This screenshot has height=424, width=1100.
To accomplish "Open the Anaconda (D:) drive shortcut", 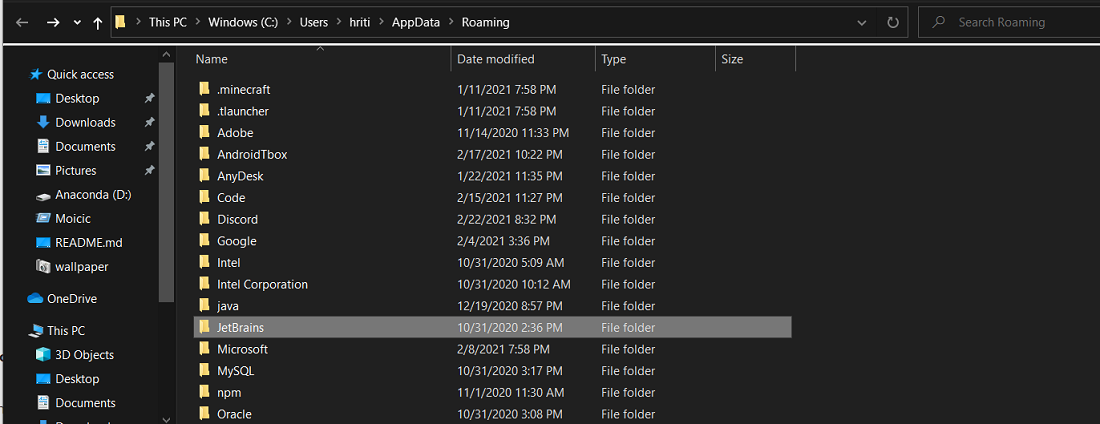I will (92, 194).
